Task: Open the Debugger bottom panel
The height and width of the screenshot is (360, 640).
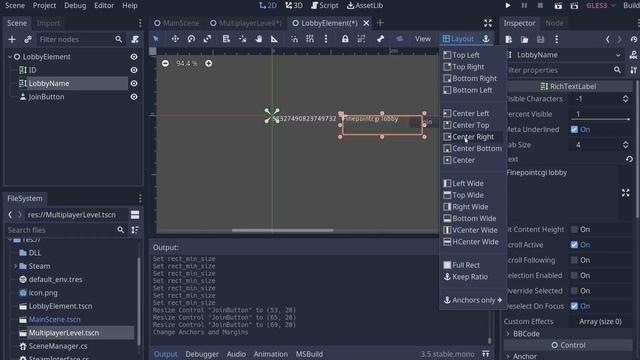Action: click(202, 354)
